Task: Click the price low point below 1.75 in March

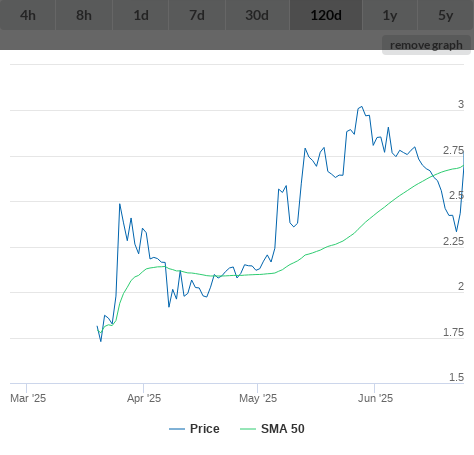Action: (x=101, y=341)
